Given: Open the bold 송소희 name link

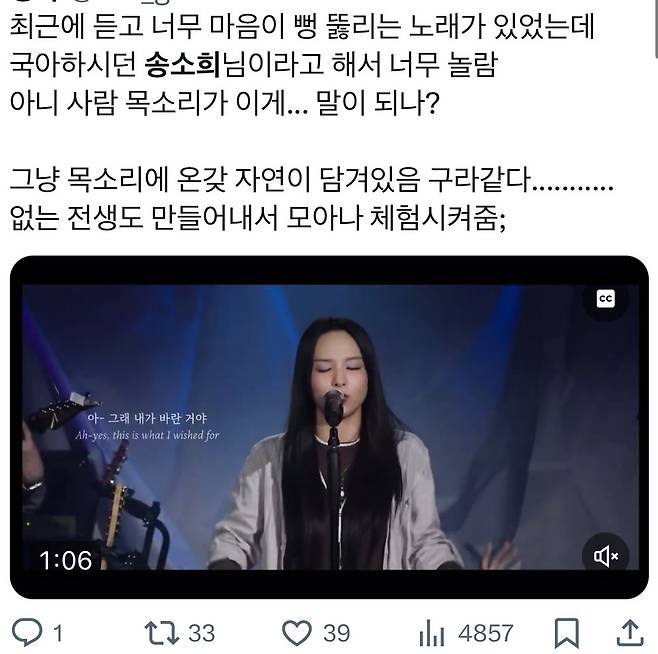Looking at the screenshot, I should click(182, 65).
